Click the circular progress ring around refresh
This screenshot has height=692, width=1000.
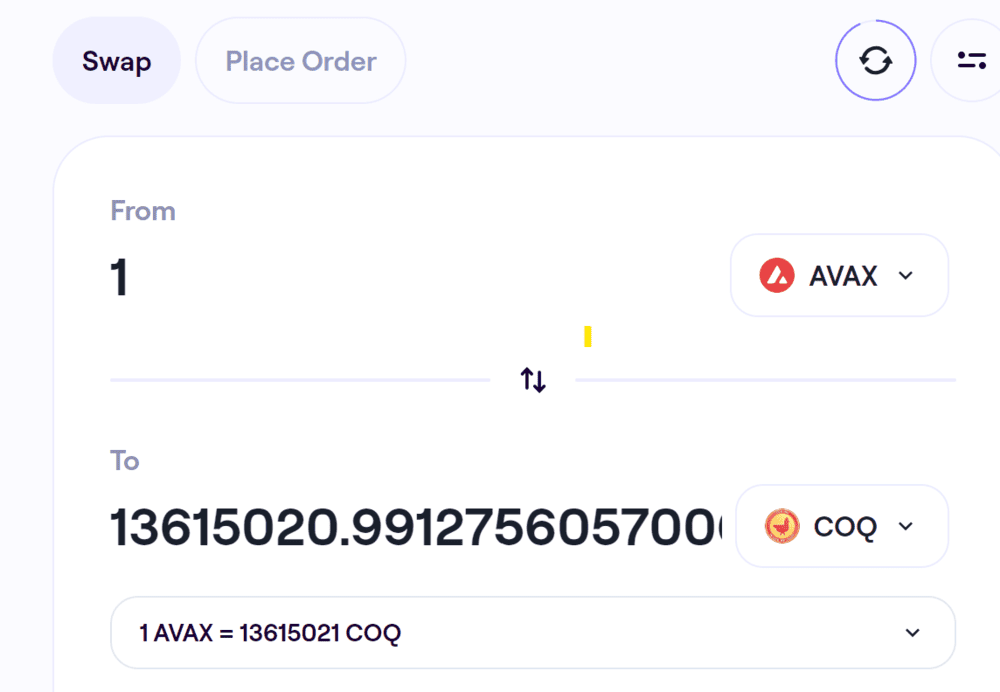pos(876,60)
